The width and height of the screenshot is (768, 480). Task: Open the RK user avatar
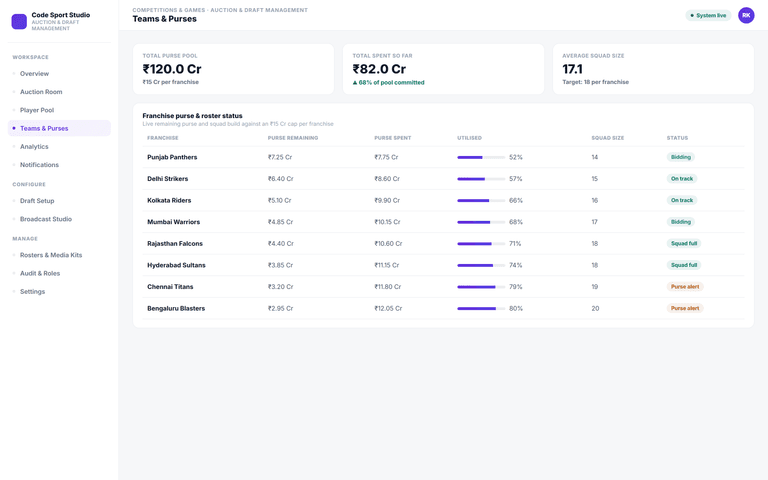(x=746, y=15)
